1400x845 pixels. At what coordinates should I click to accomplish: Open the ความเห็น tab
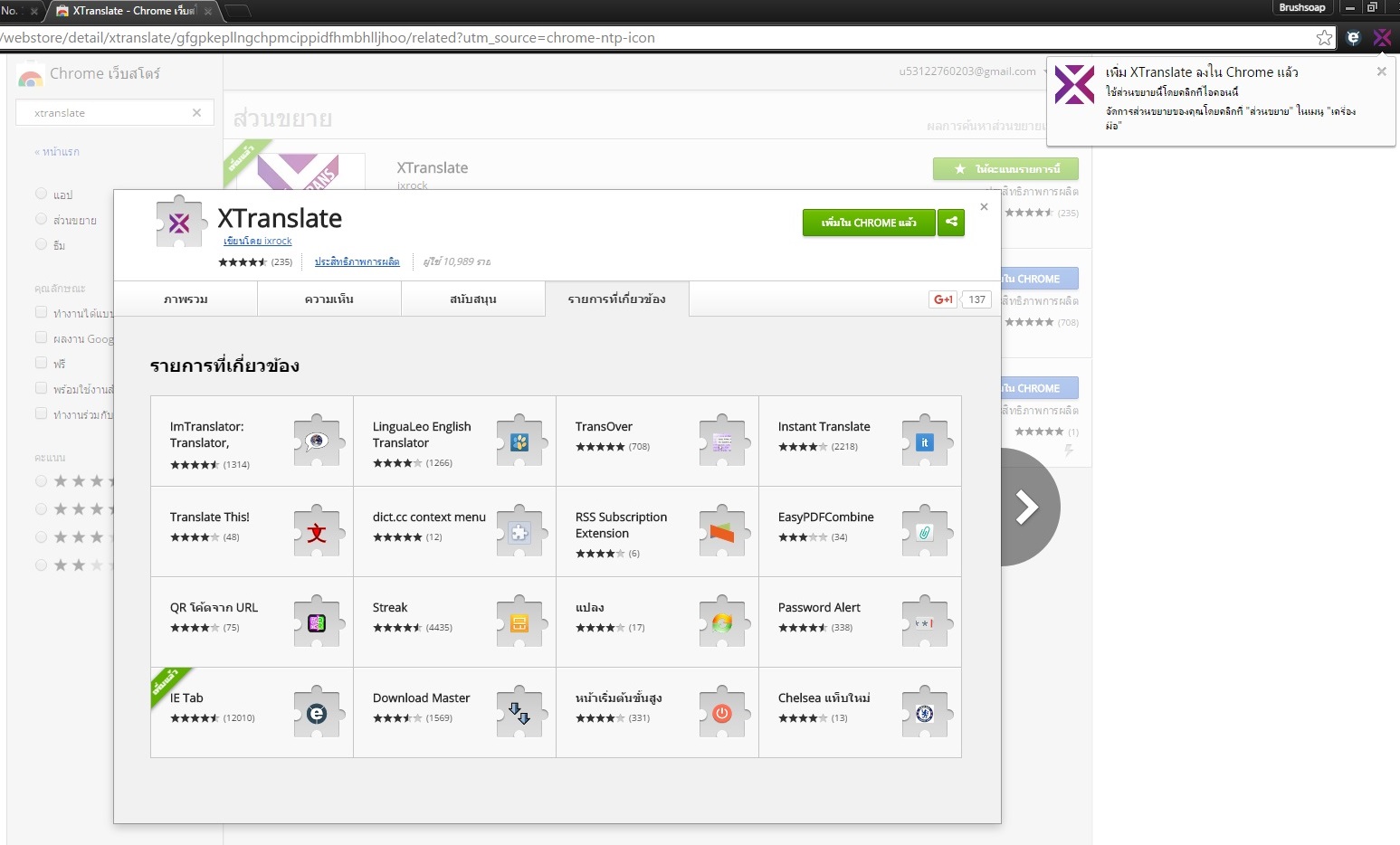329,299
